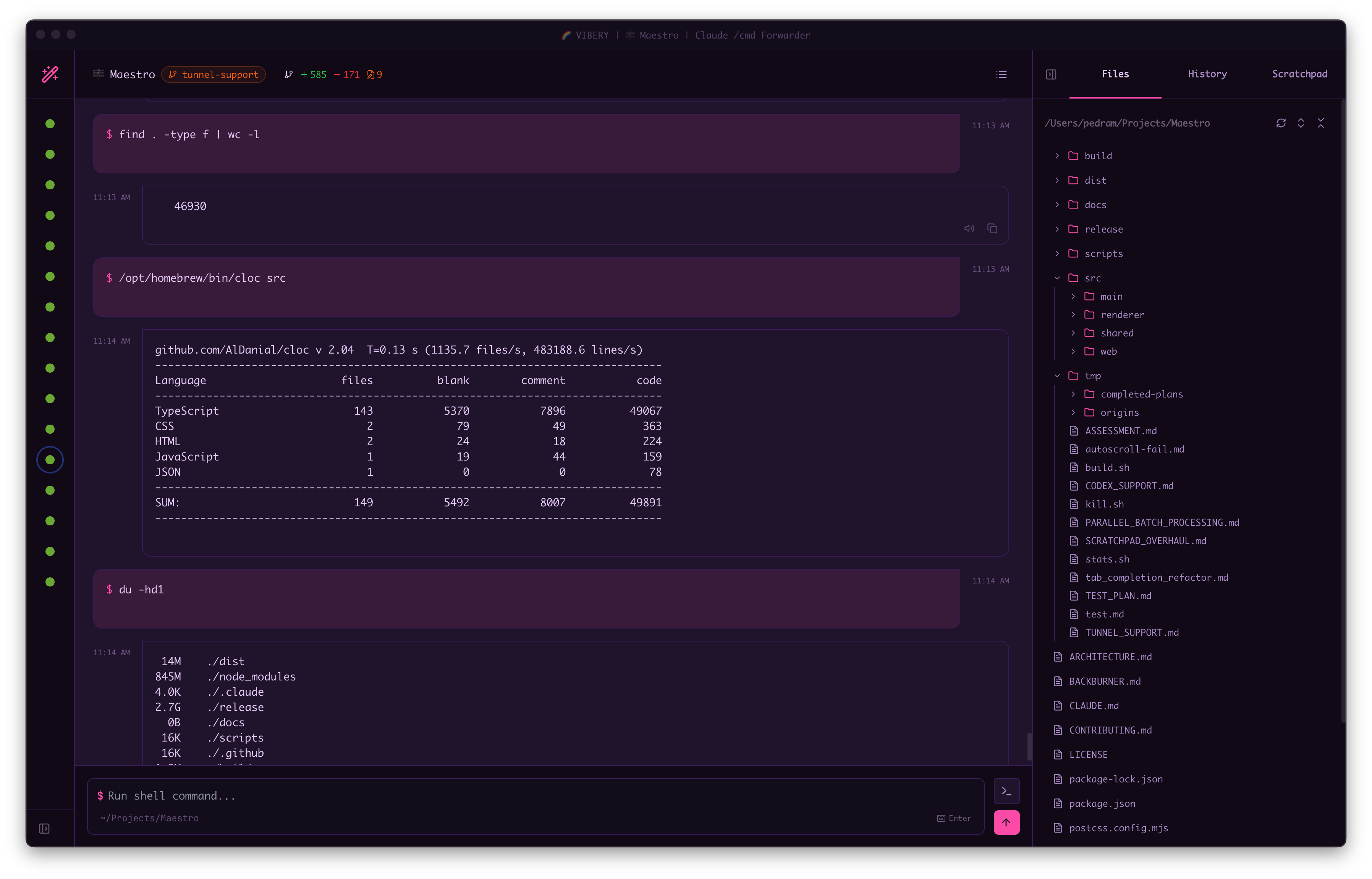Toggle the right panel collapse icon
Screen dimensions: 1372x879
(x=1051, y=75)
